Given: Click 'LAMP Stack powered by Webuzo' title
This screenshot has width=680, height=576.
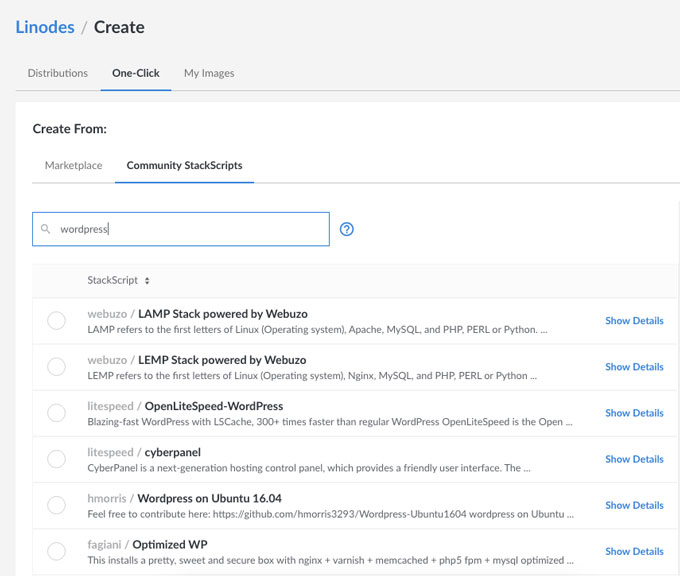Looking at the screenshot, I should tap(223, 314).
